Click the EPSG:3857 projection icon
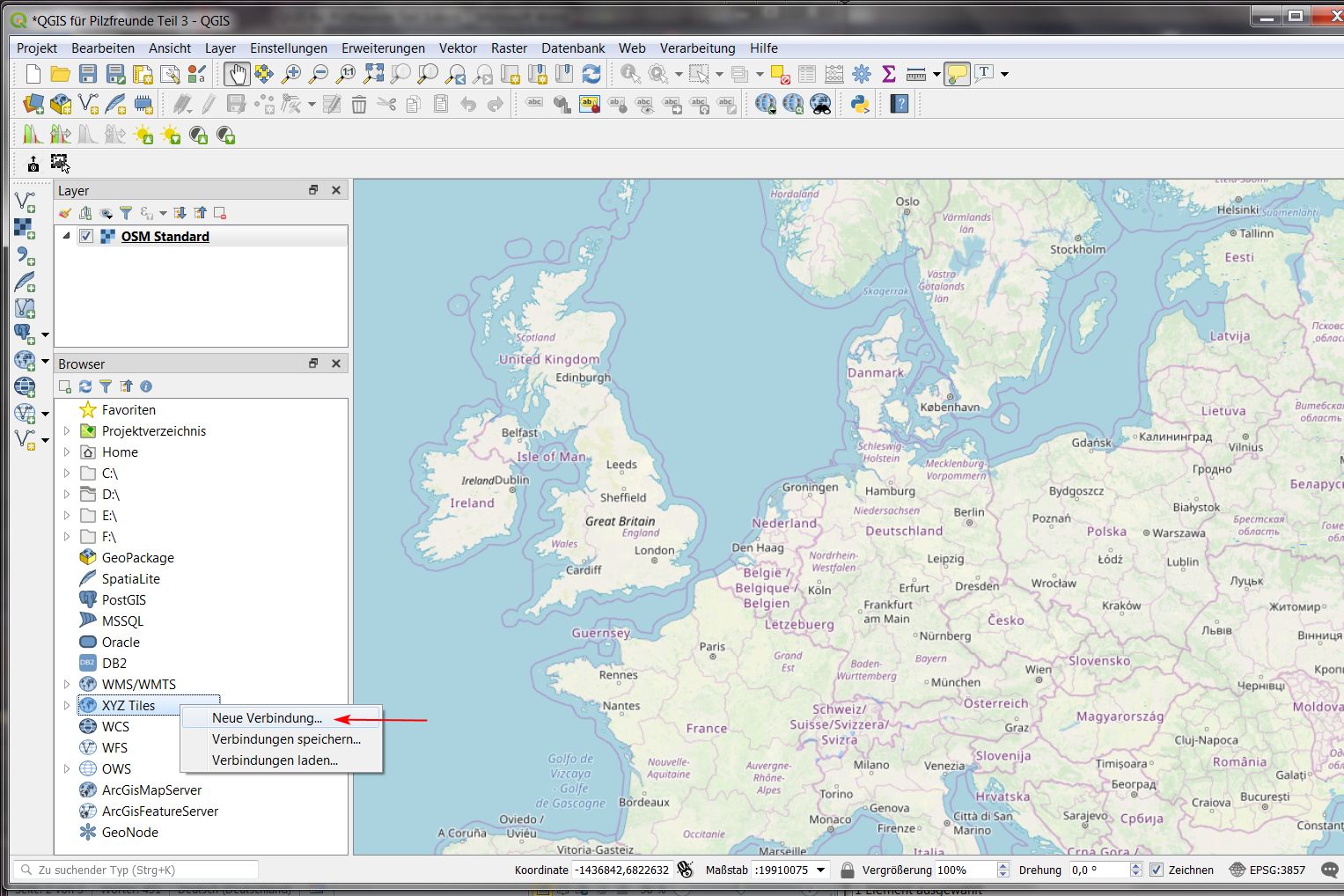Viewport: 1344px width, 896px height. pos(1237,870)
